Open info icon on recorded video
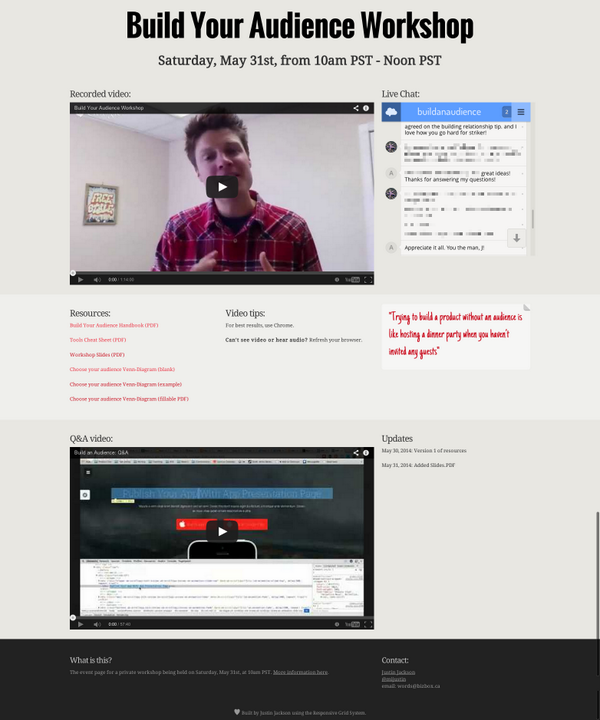600x720 pixels. tap(367, 108)
